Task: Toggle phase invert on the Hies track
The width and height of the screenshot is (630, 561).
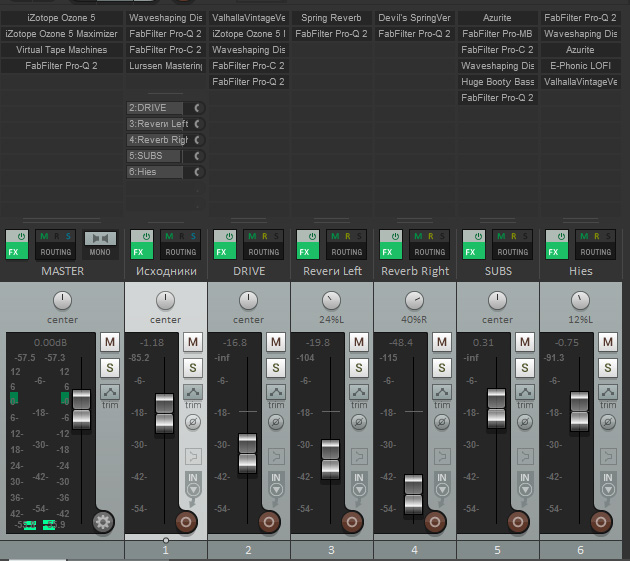Action: 608,422
